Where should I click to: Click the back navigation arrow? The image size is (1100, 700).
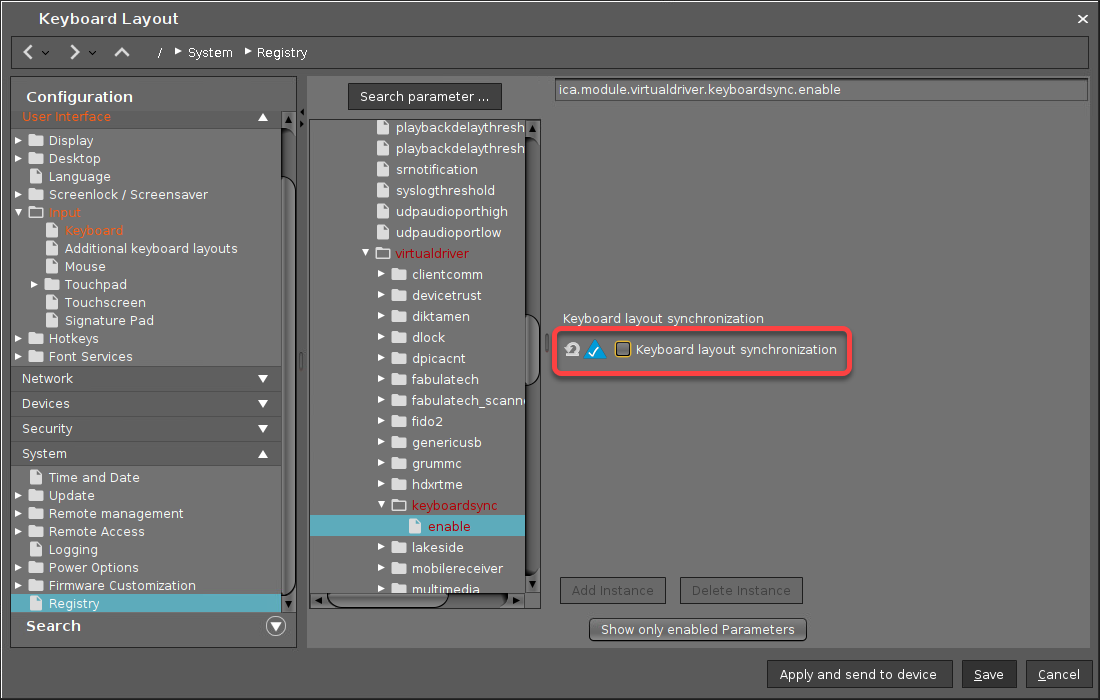tap(28, 52)
